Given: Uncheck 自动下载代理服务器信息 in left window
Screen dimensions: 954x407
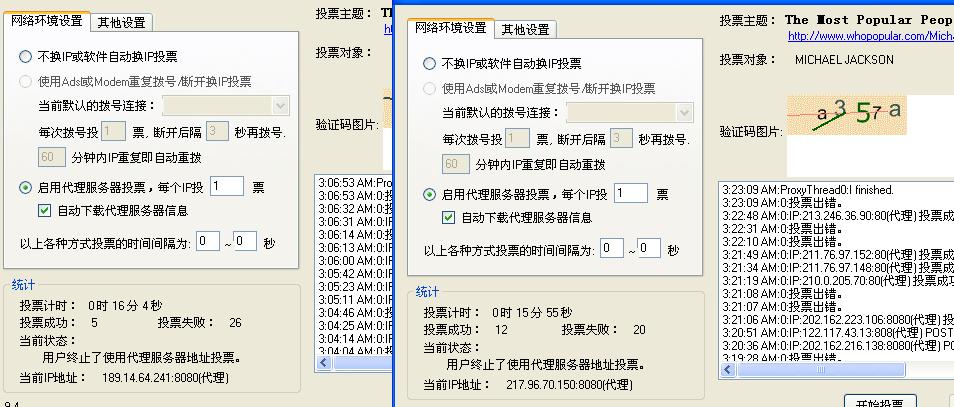Looking at the screenshot, I should [44, 210].
